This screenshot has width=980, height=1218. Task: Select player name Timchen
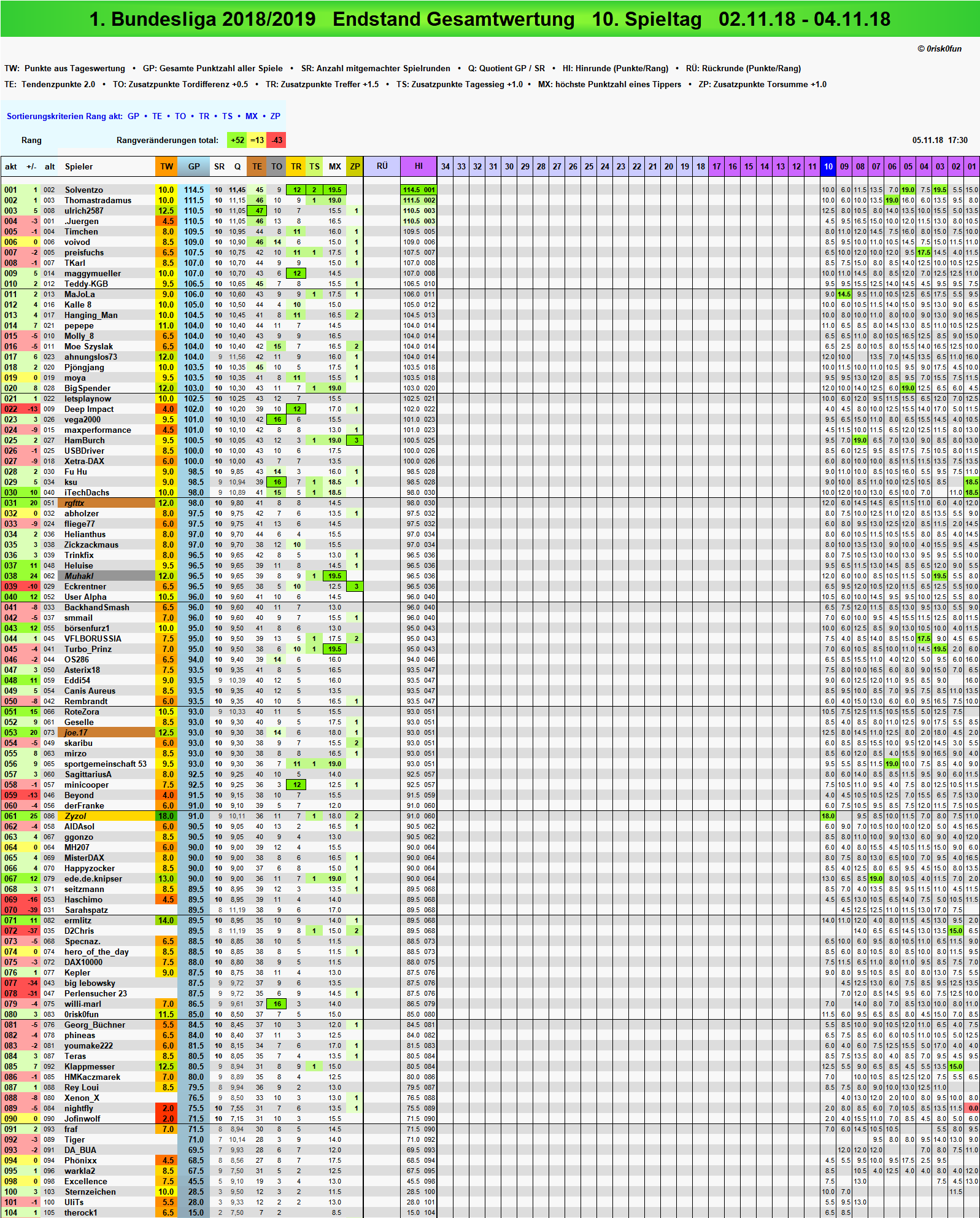[x=81, y=232]
